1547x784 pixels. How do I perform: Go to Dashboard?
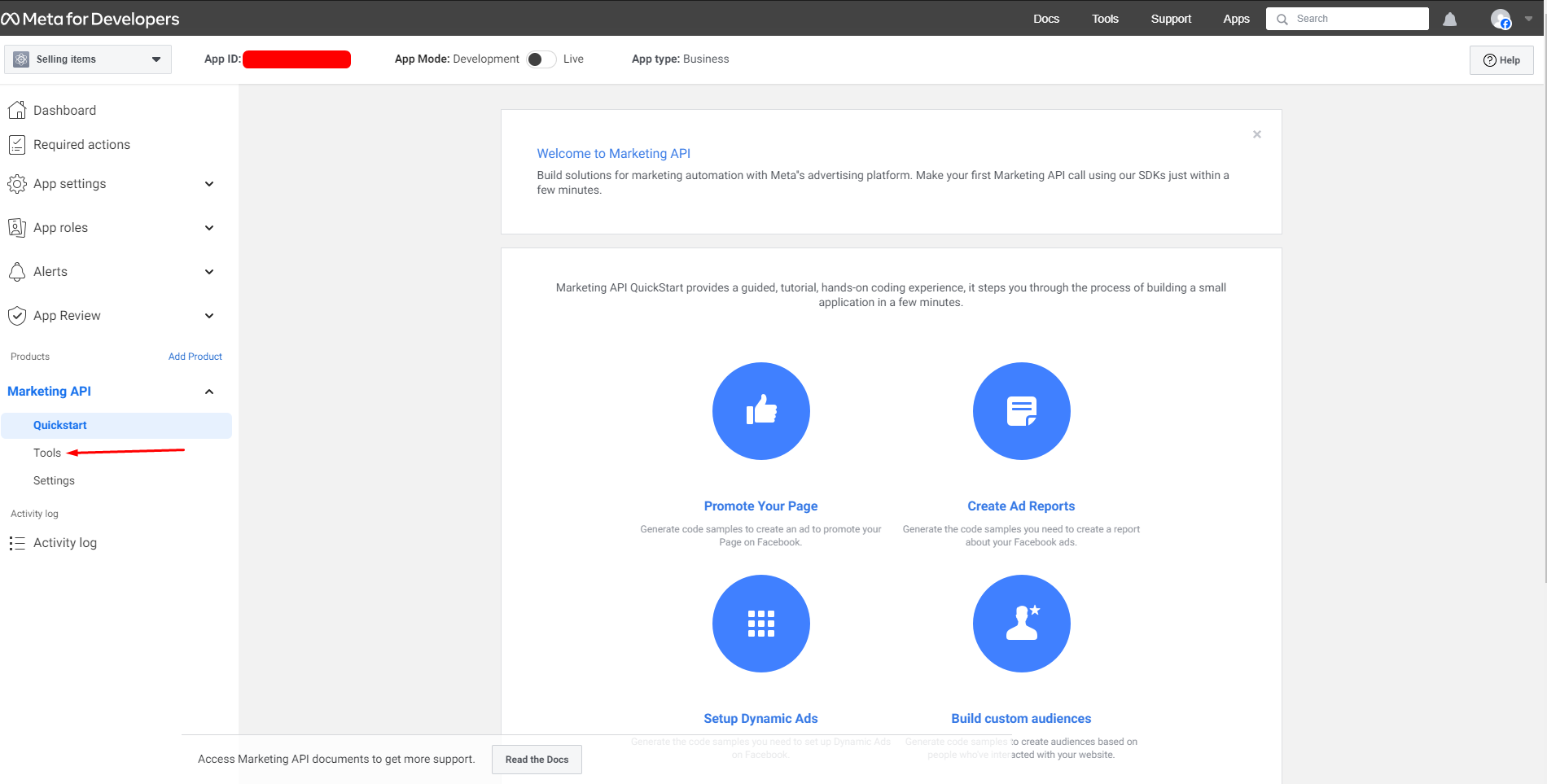point(64,110)
